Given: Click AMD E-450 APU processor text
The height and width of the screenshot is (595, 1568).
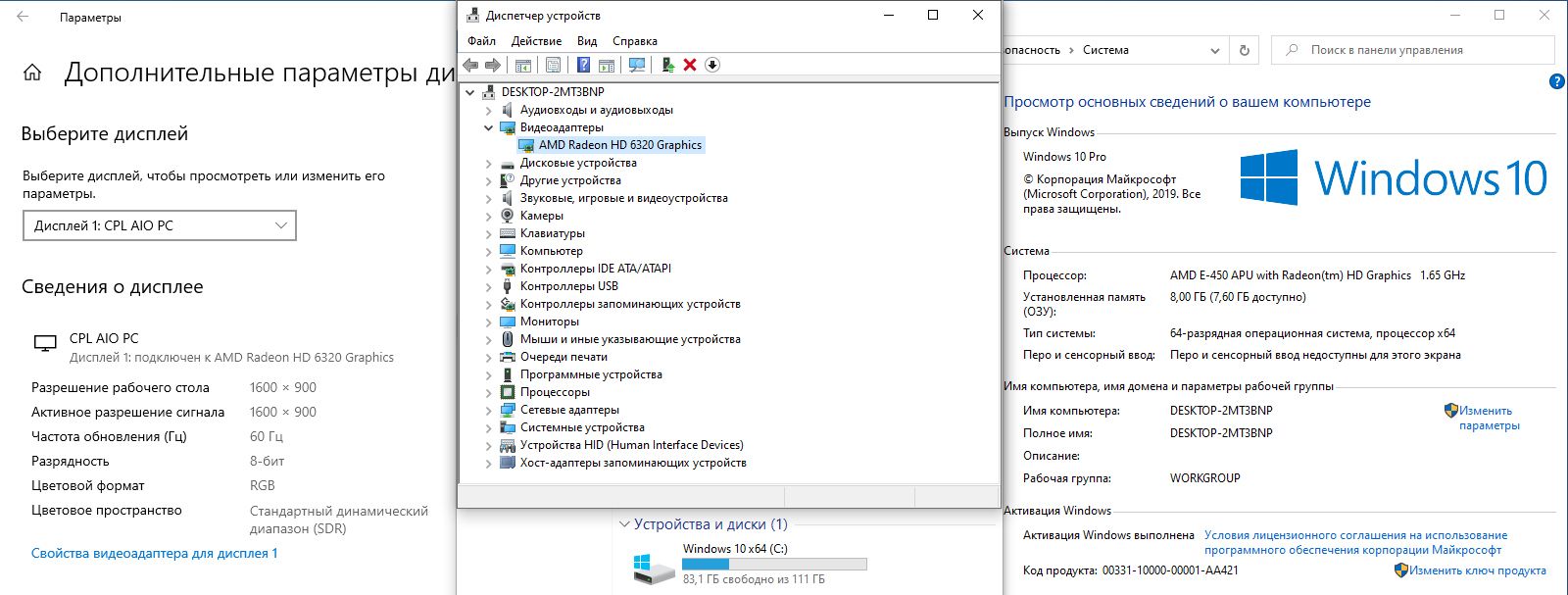Looking at the screenshot, I should (x=1317, y=275).
